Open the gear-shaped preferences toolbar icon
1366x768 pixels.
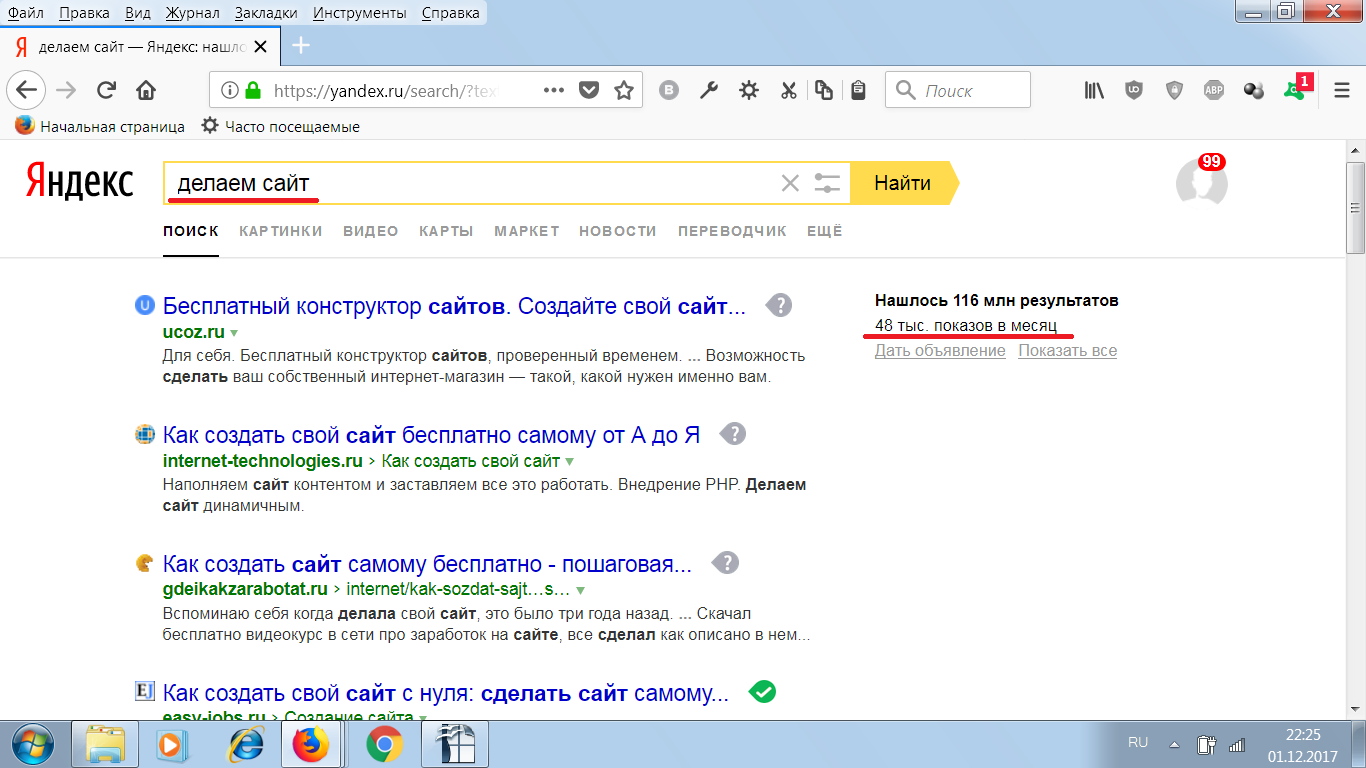pyautogui.click(x=749, y=90)
